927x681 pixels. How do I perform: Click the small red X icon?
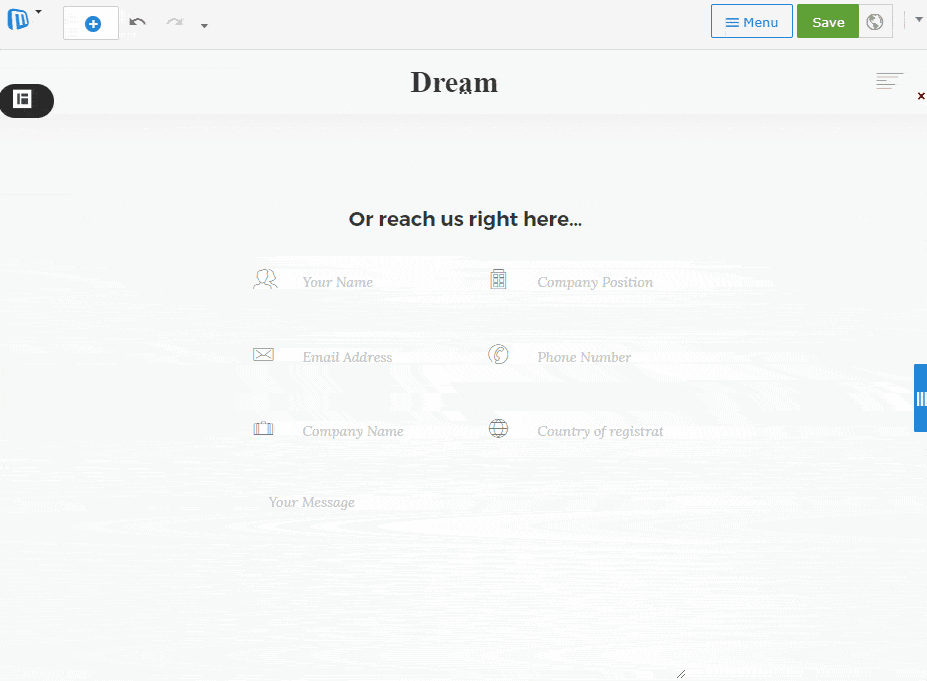tap(920, 96)
